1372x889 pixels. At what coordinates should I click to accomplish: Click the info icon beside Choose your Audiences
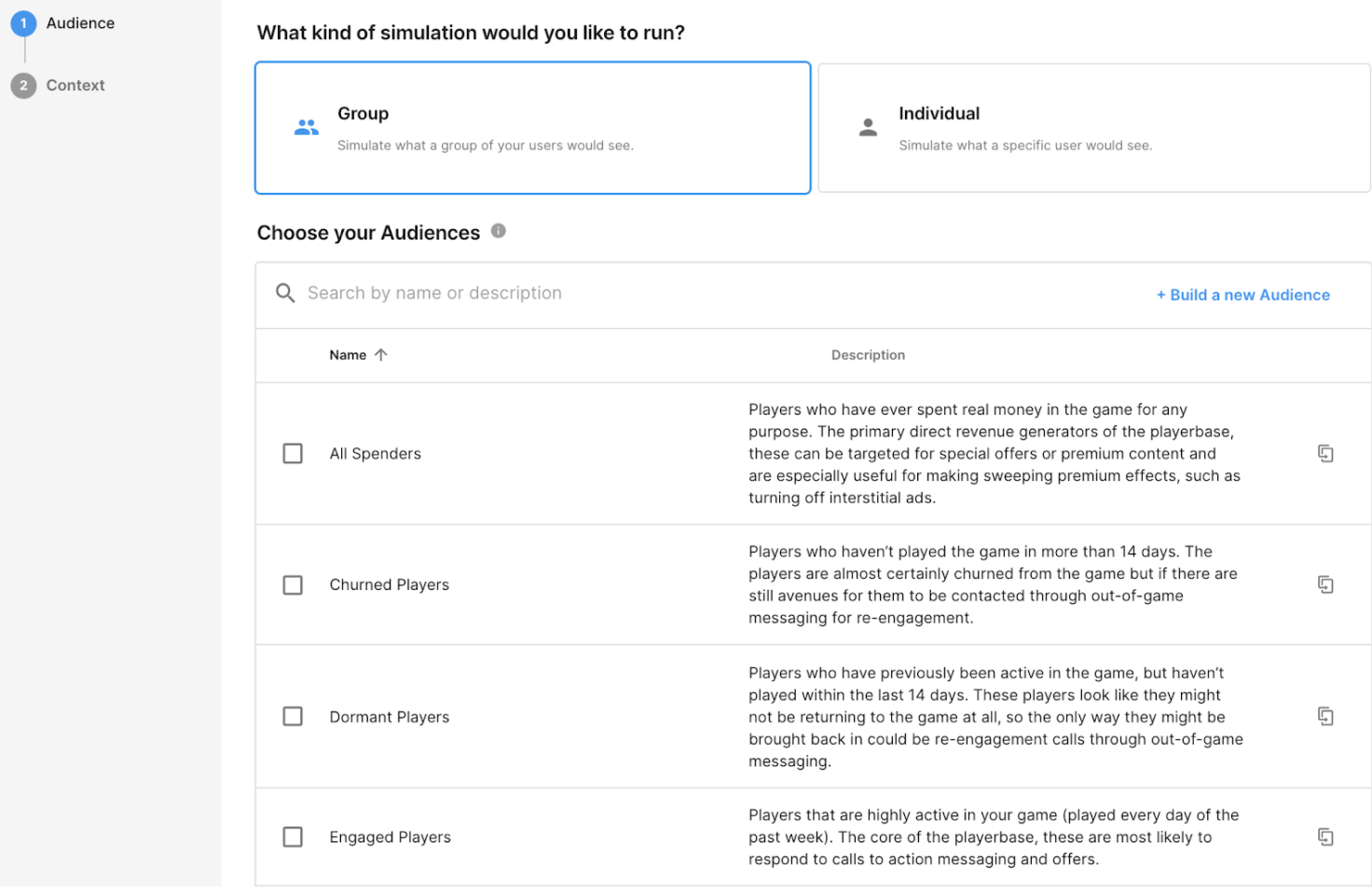click(499, 231)
